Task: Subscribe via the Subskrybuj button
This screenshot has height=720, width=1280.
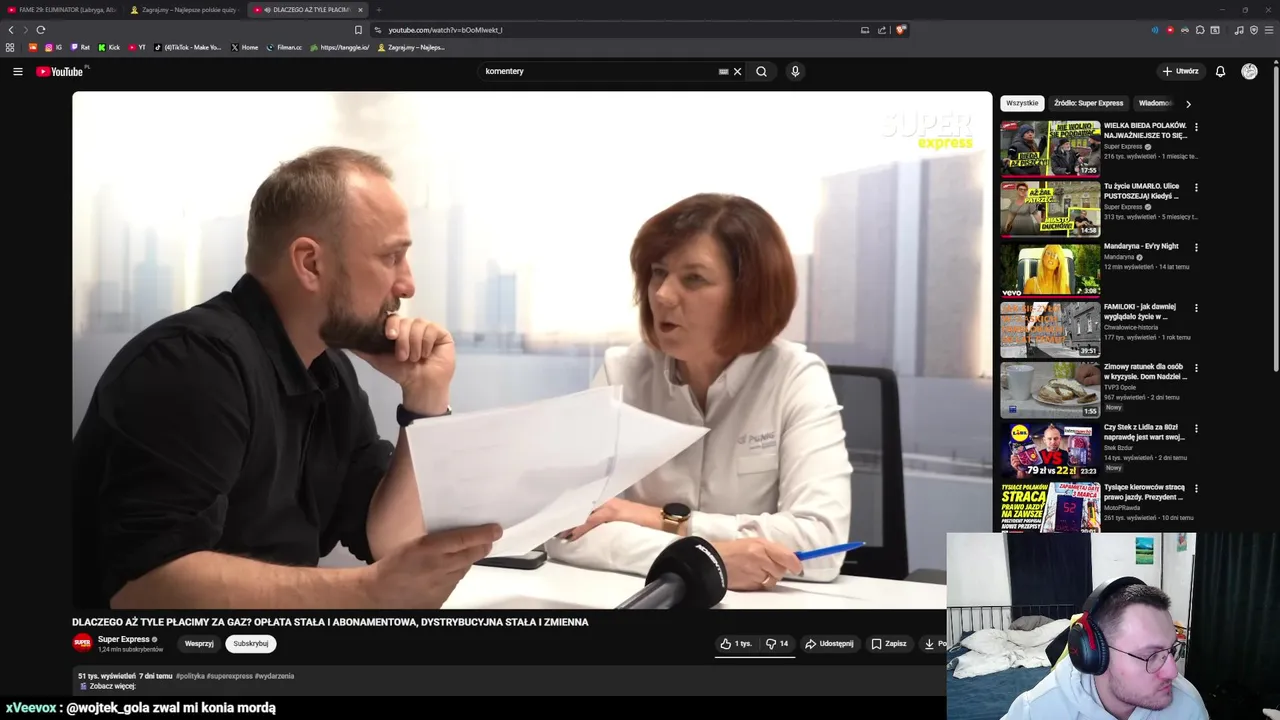Action: coord(250,644)
